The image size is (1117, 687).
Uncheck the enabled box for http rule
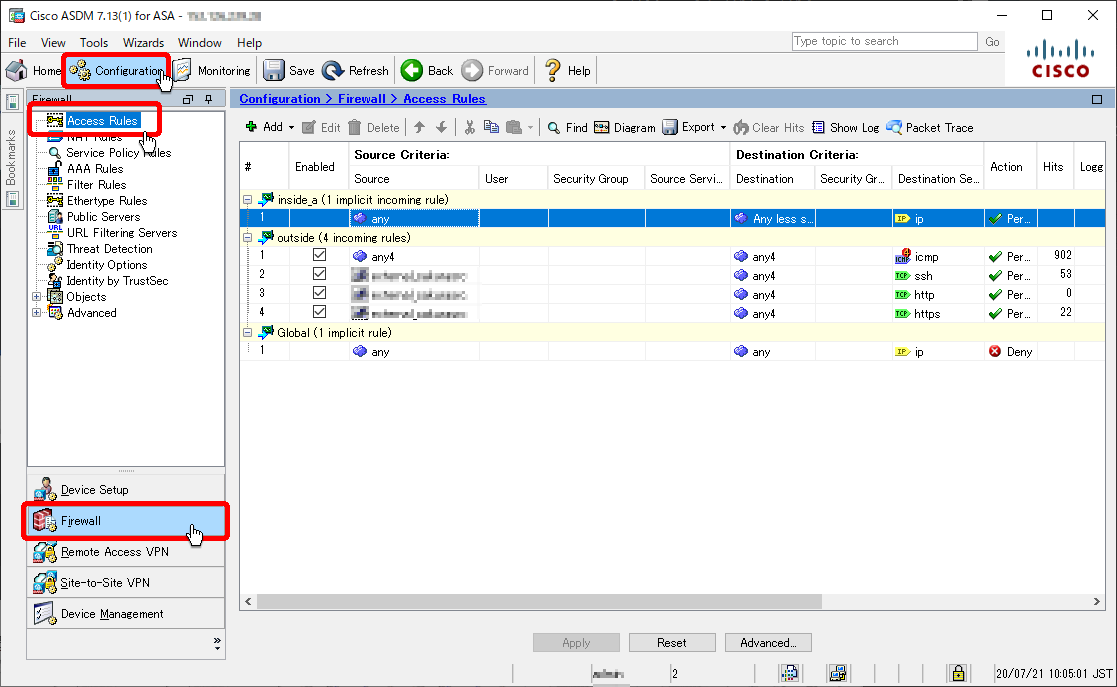[x=320, y=293]
